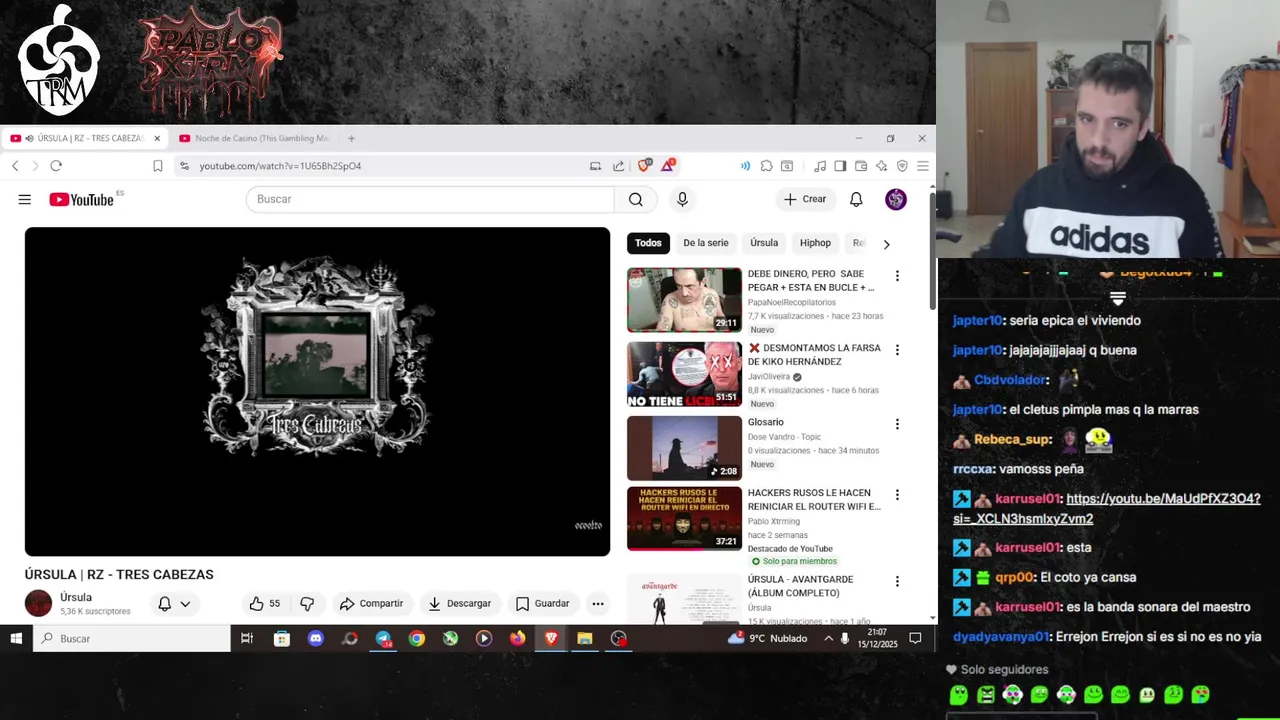Open Brave Rewards triangle icon
This screenshot has width=1280, height=720.
click(x=667, y=166)
